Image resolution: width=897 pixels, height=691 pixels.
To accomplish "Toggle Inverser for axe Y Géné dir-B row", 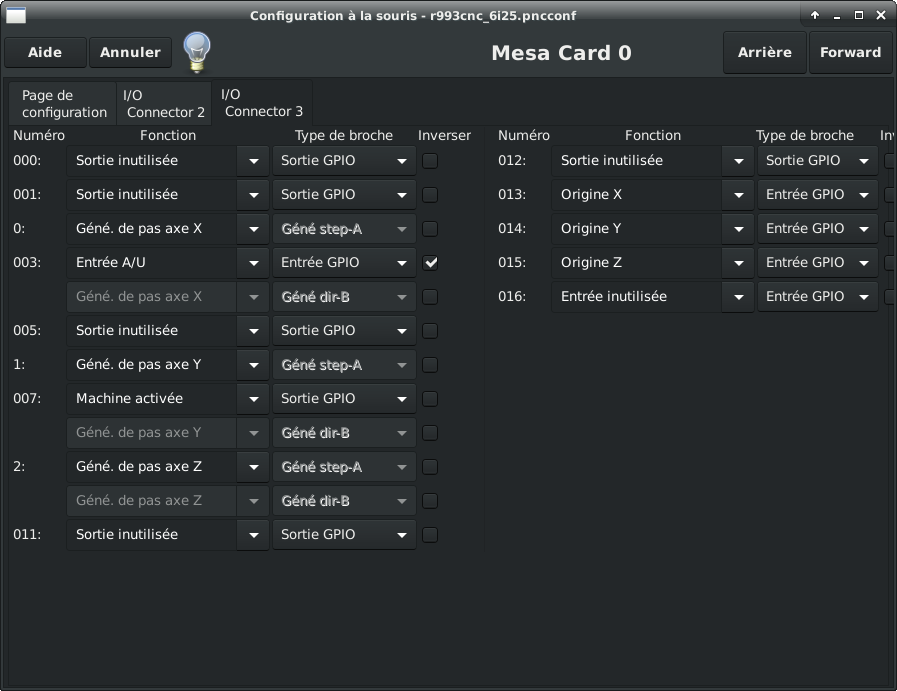I will tap(430, 433).
